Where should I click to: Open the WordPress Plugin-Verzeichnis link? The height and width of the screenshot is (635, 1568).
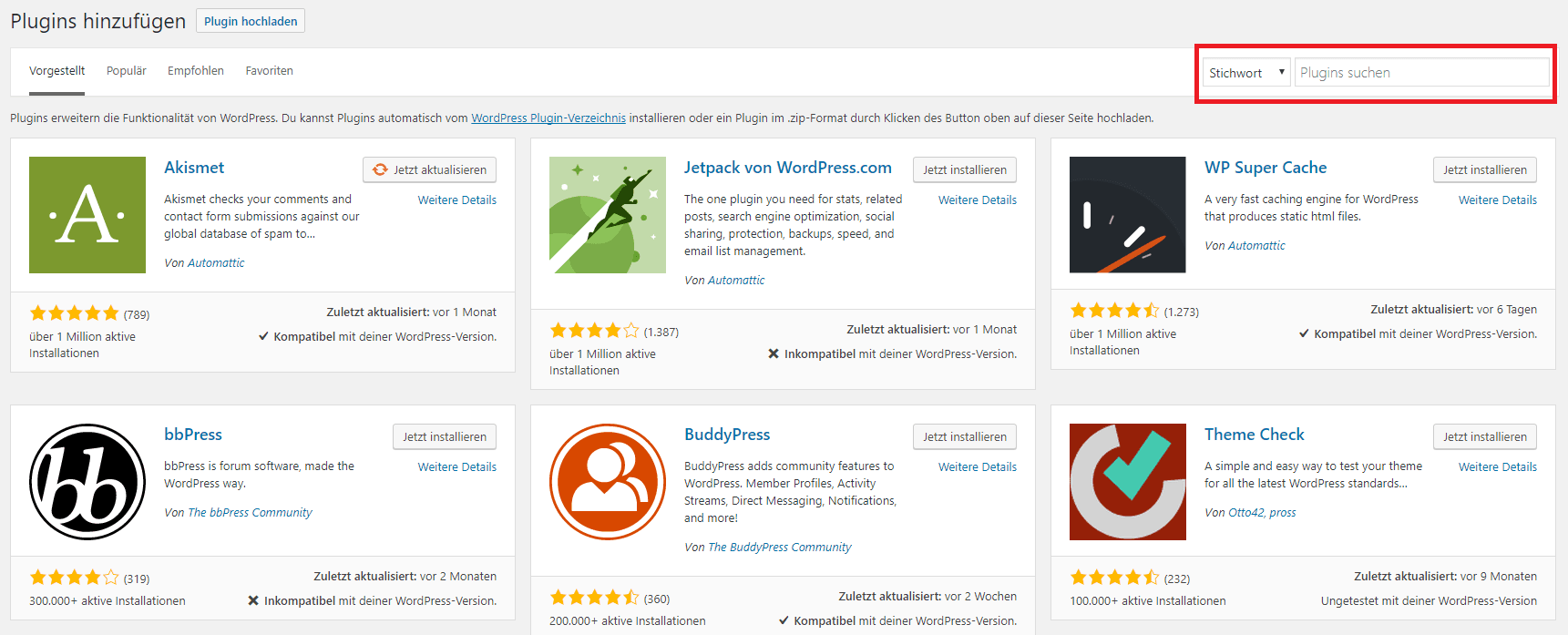click(x=548, y=118)
